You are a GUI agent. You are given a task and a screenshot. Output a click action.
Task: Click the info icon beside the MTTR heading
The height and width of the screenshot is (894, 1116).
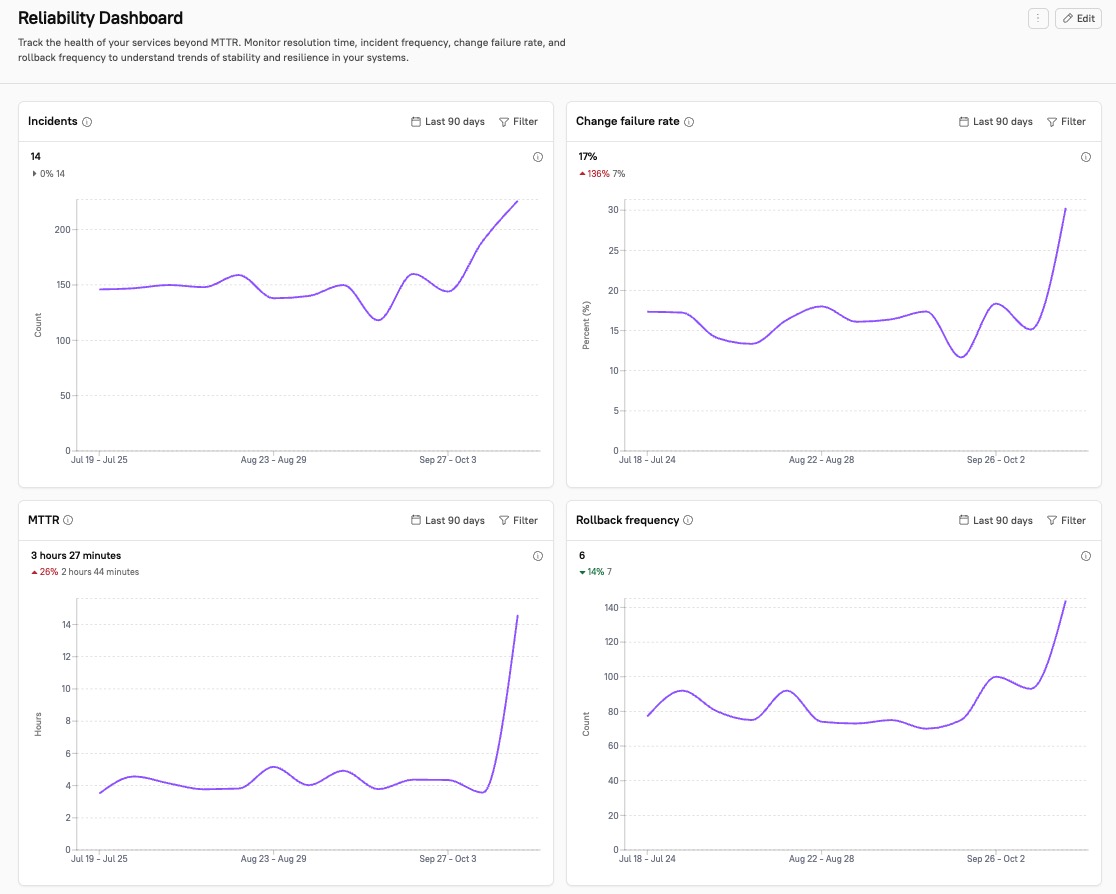[x=69, y=520]
